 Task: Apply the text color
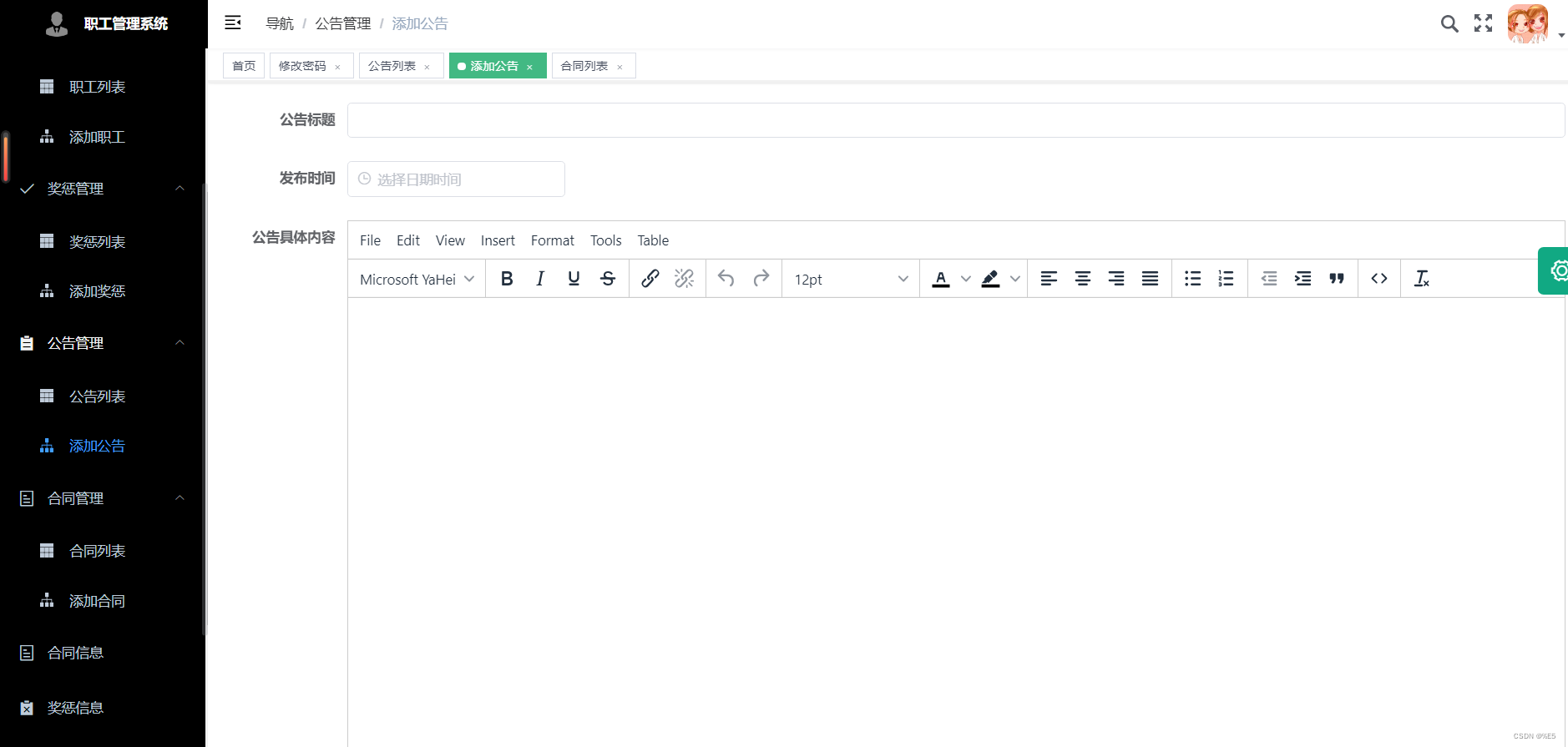(941, 279)
